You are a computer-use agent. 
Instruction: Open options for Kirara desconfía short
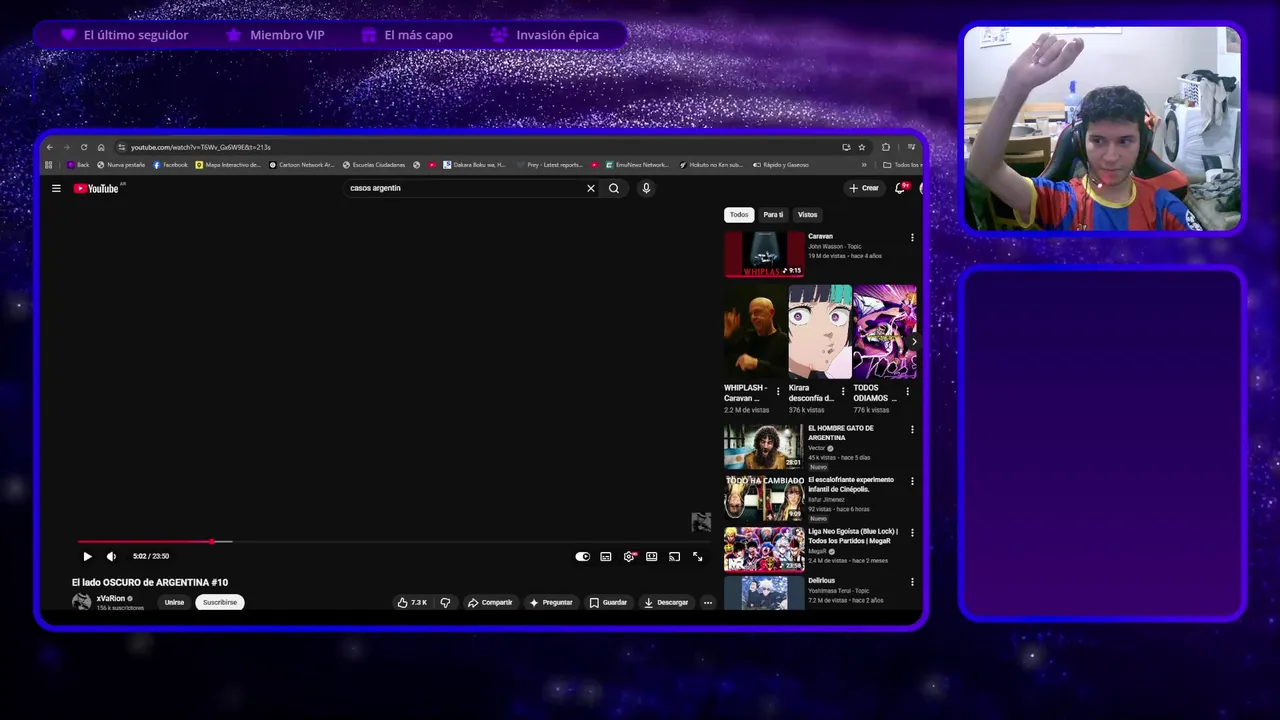pyautogui.click(x=842, y=391)
